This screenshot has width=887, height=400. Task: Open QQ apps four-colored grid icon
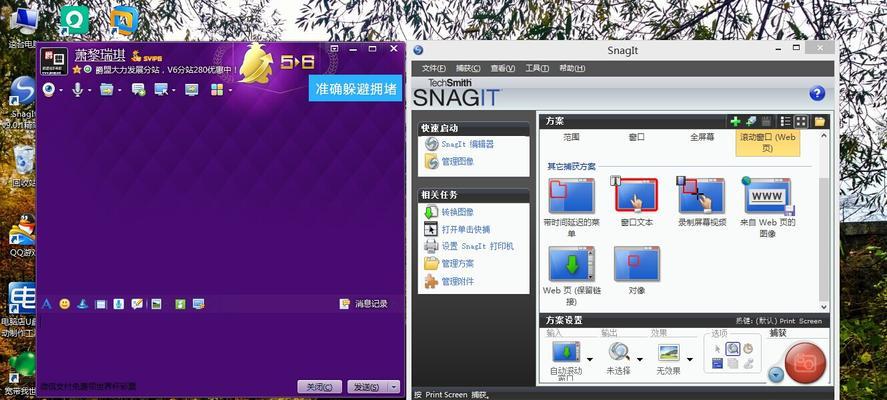click(x=217, y=89)
